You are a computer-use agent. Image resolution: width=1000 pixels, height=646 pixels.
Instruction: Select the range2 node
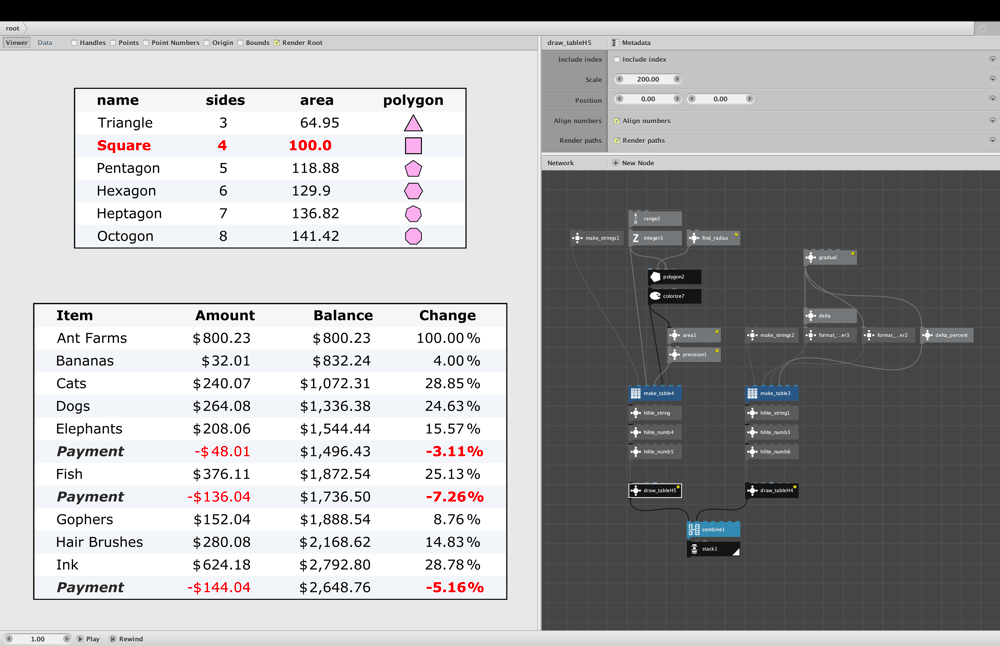tap(655, 219)
